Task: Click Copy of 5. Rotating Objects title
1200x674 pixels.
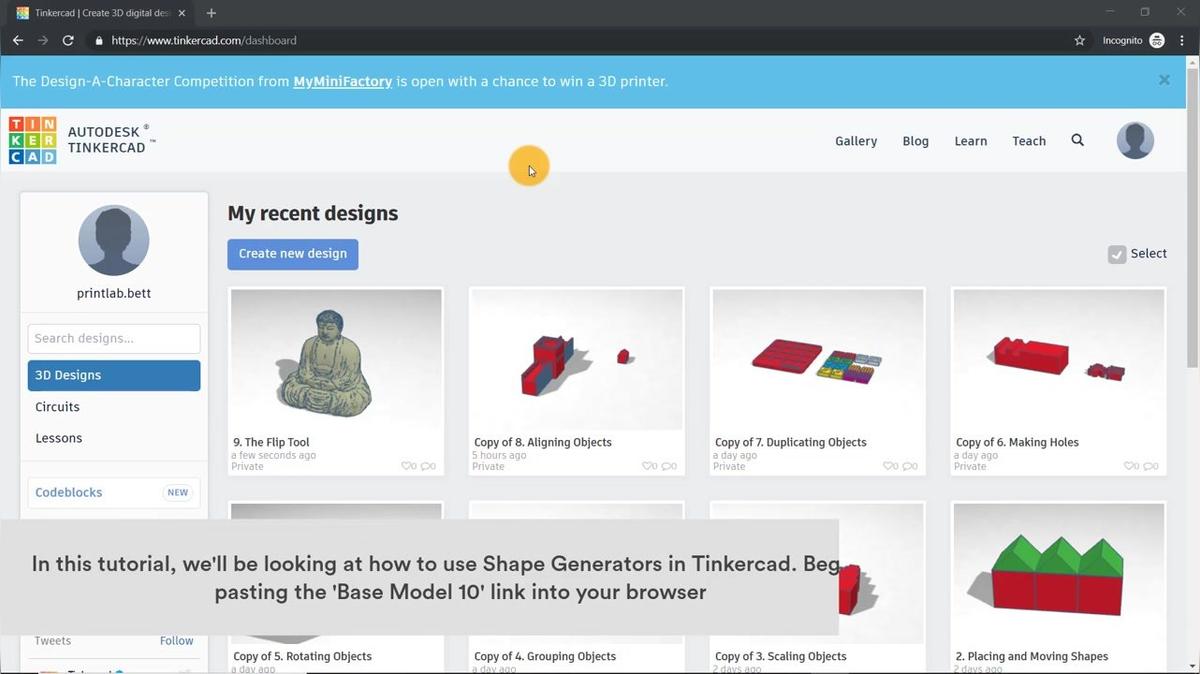Action: coord(302,657)
